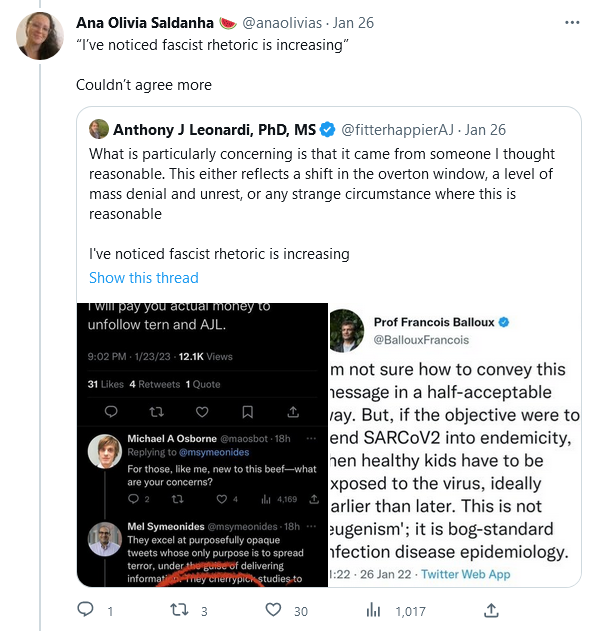Share the tweet via upload icon
598x631 pixels.
[x=491, y=610]
